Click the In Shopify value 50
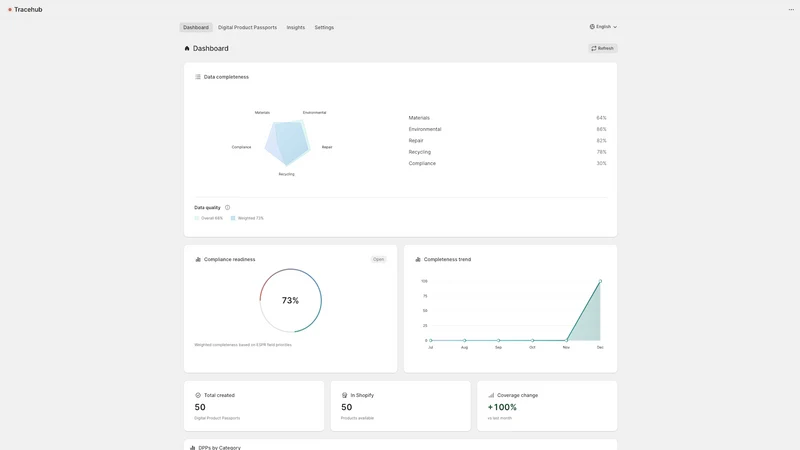This screenshot has height=450, width=800. click(346, 407)
